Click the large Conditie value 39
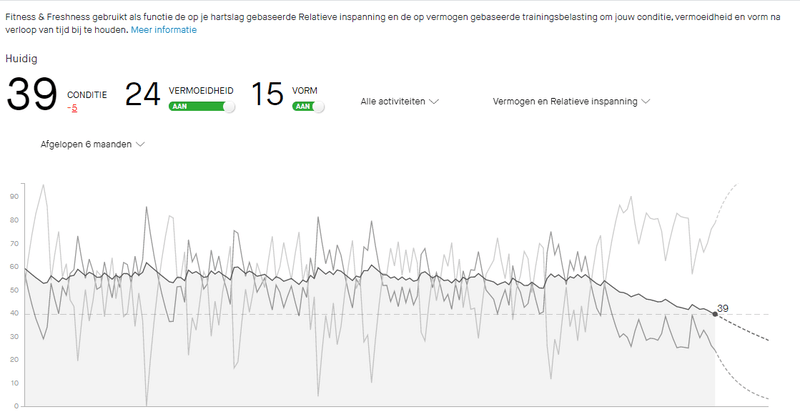 click(30, 95)
